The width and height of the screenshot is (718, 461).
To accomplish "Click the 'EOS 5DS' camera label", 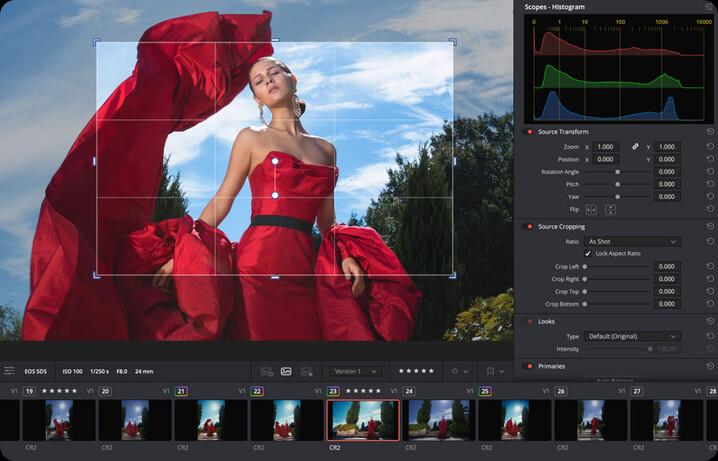I will [x=36, y=371].
